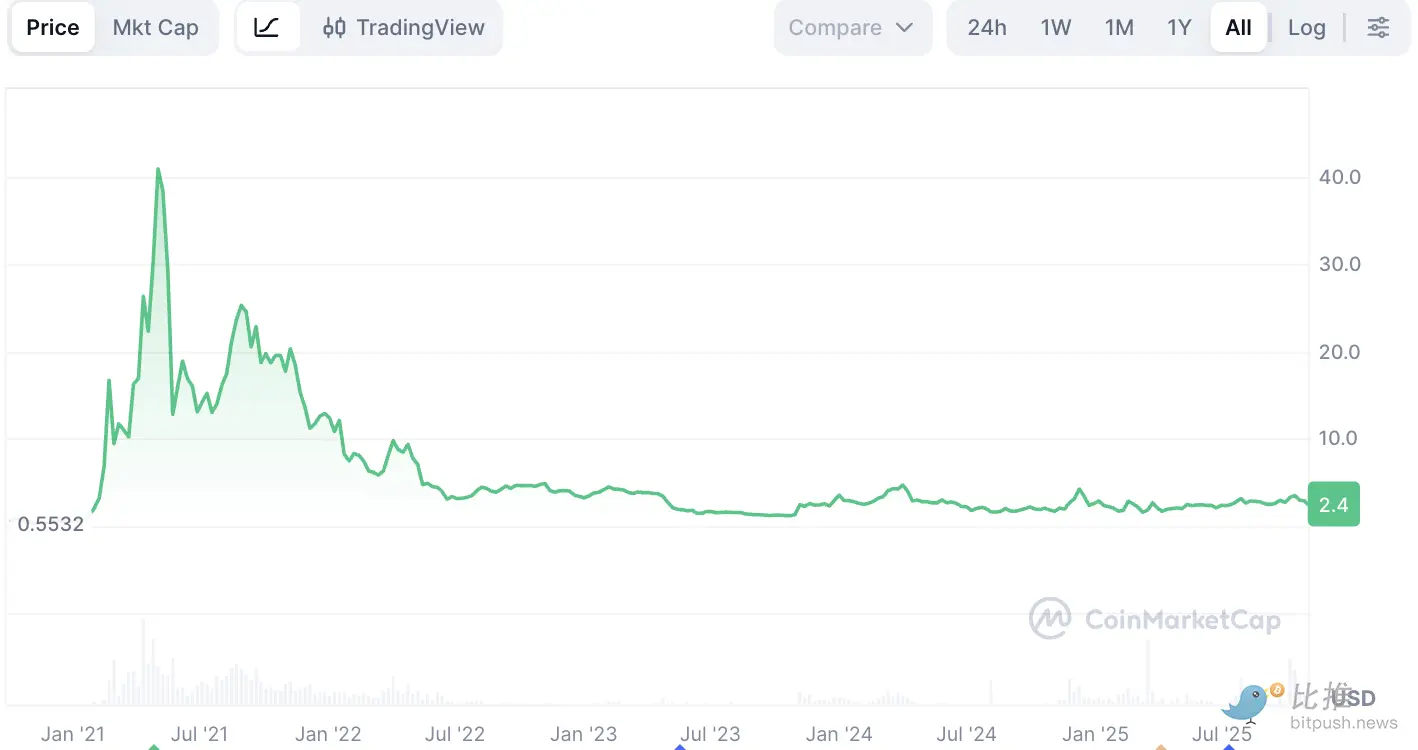1418x750 pixels.
Task: Set the time range to 24h
Action: click(987, 27)
